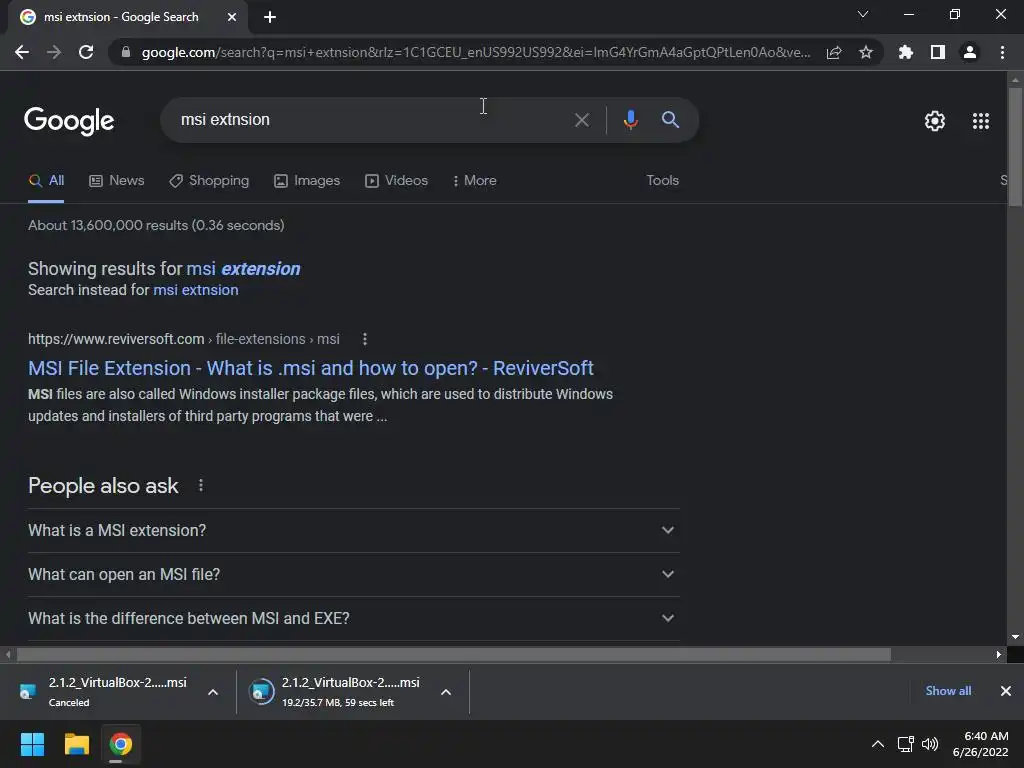1024x768 pixels.
Task: Open options for canceled VirtualBox download
Action: coord(213,692)
